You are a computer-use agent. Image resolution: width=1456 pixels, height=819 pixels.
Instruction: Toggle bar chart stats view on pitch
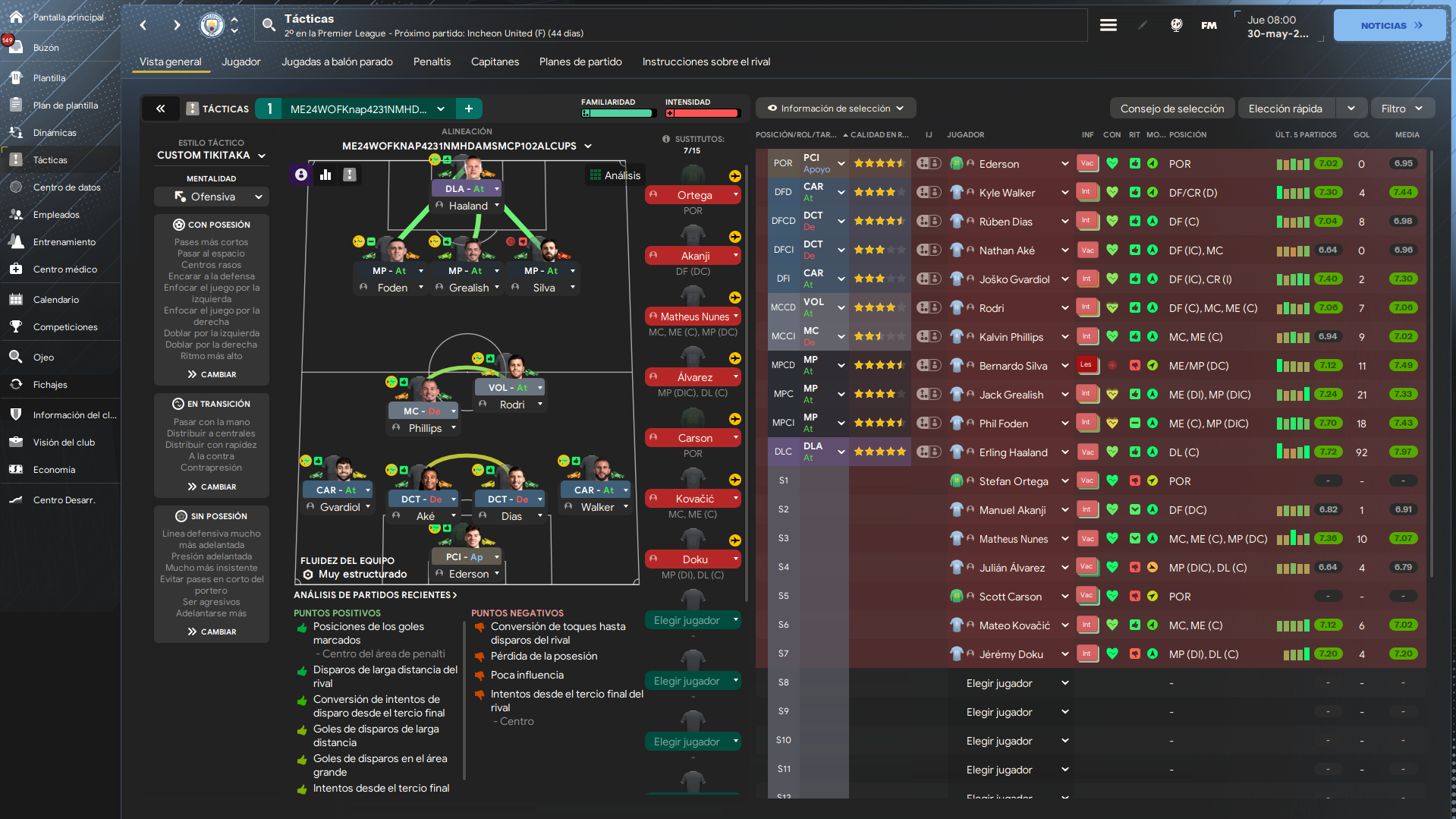325,175
